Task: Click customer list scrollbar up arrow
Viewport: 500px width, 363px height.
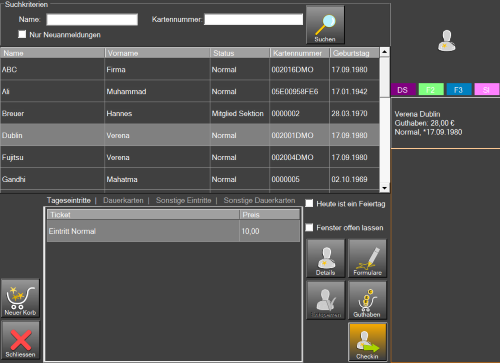Action: pos(385,52)
